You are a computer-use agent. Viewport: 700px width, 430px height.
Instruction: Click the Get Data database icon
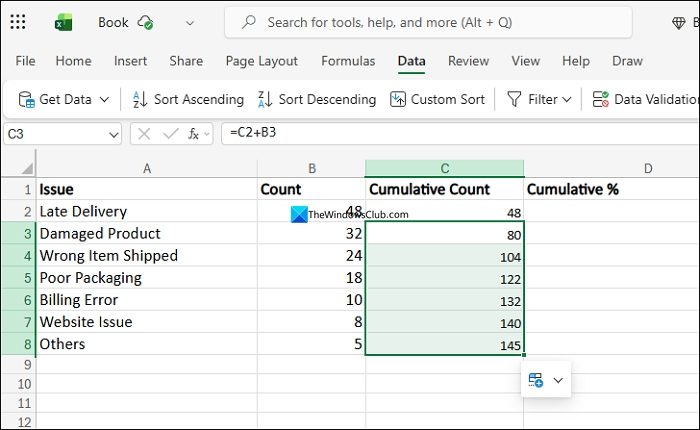26,99
